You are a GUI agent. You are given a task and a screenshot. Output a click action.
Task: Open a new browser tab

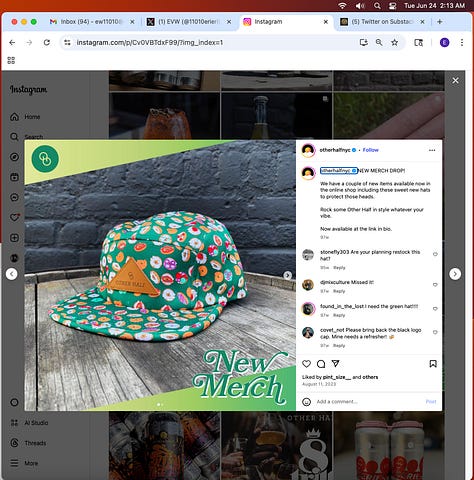click(440, 22)
